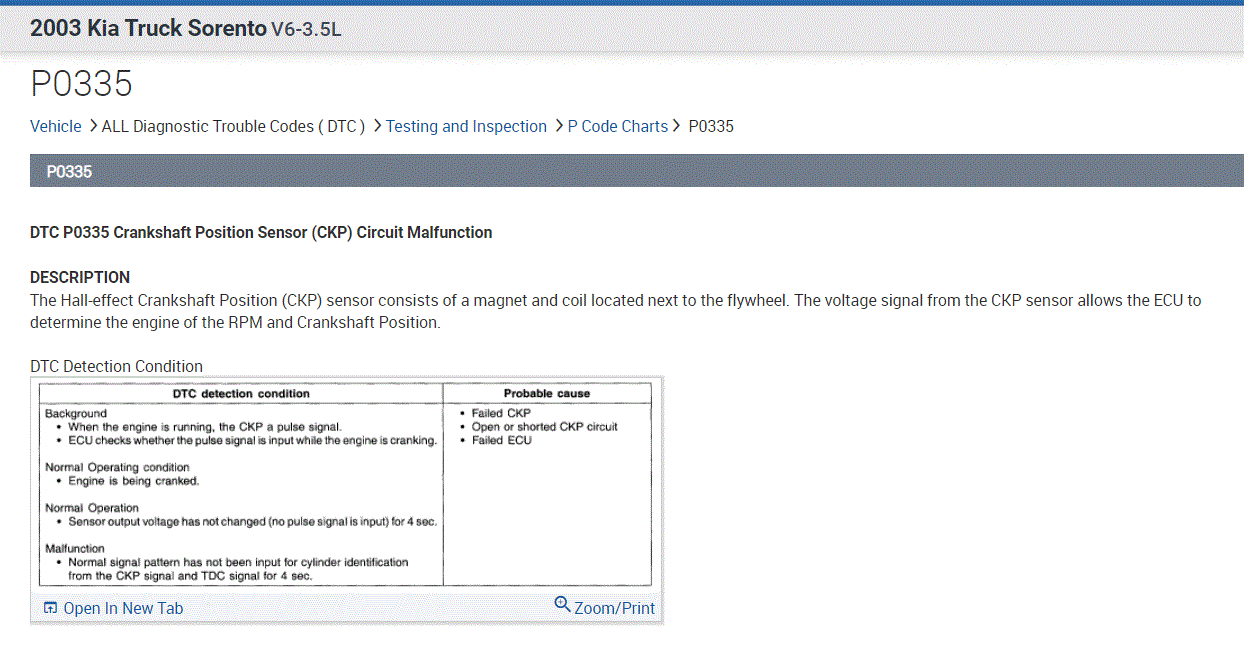Click the V6-3.5L engine text
Viewport: 1244px width, 660px height.
[306, 30]
